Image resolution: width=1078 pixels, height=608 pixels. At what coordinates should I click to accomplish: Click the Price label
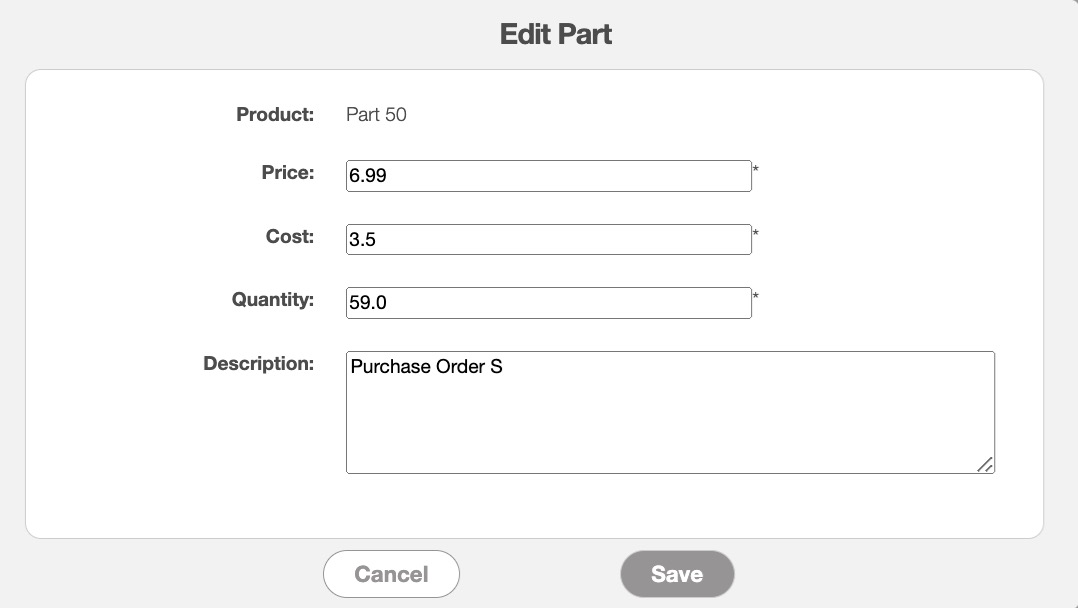click(x=287, y=173)
